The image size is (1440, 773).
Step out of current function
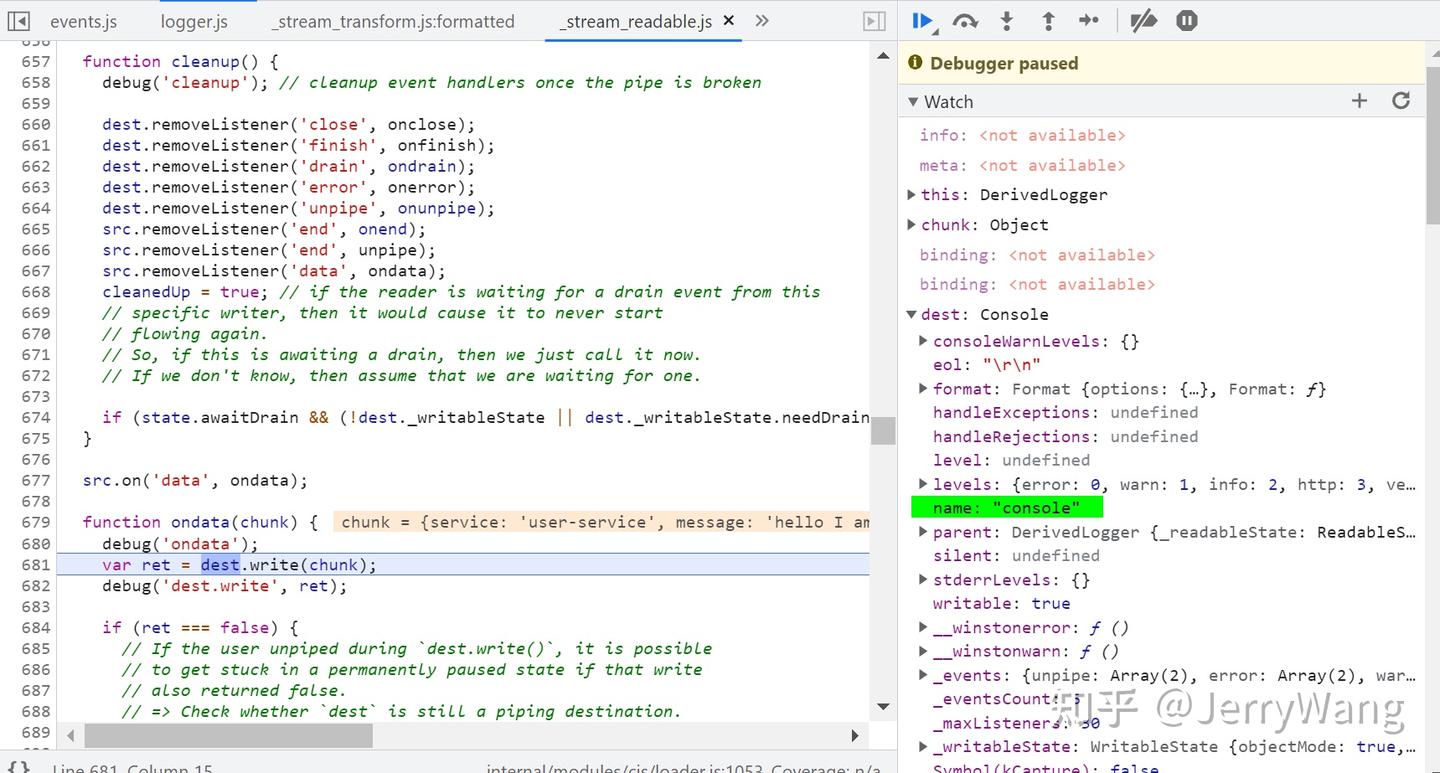click(1048, 21)
